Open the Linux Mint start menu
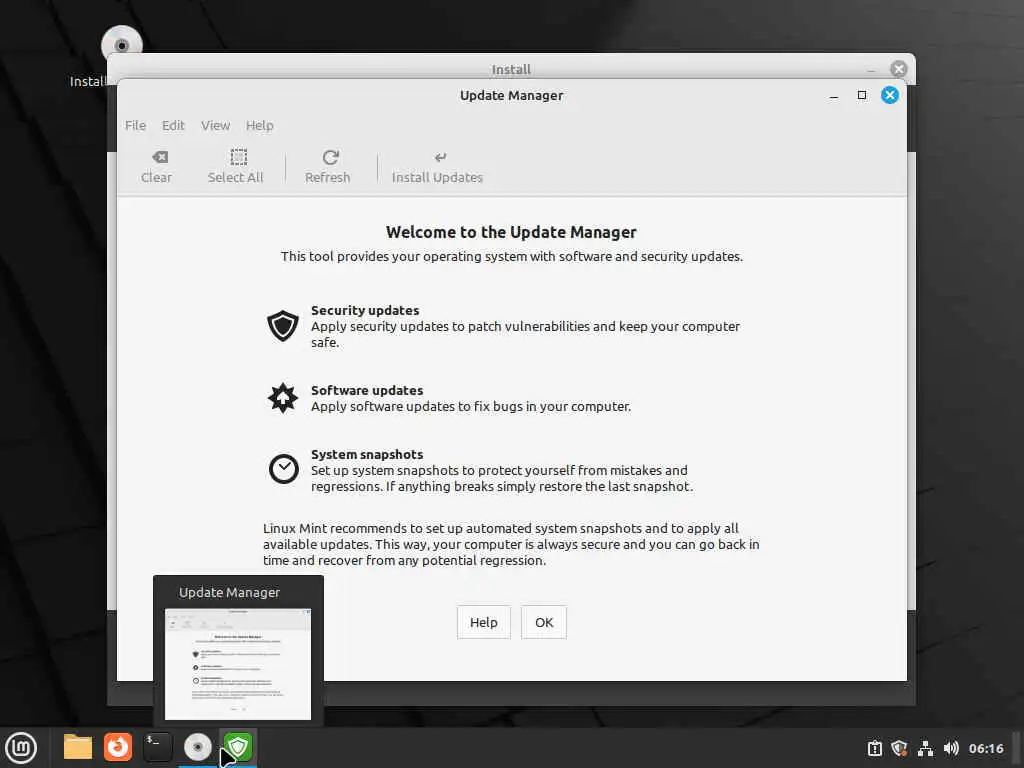 point(22,748)
